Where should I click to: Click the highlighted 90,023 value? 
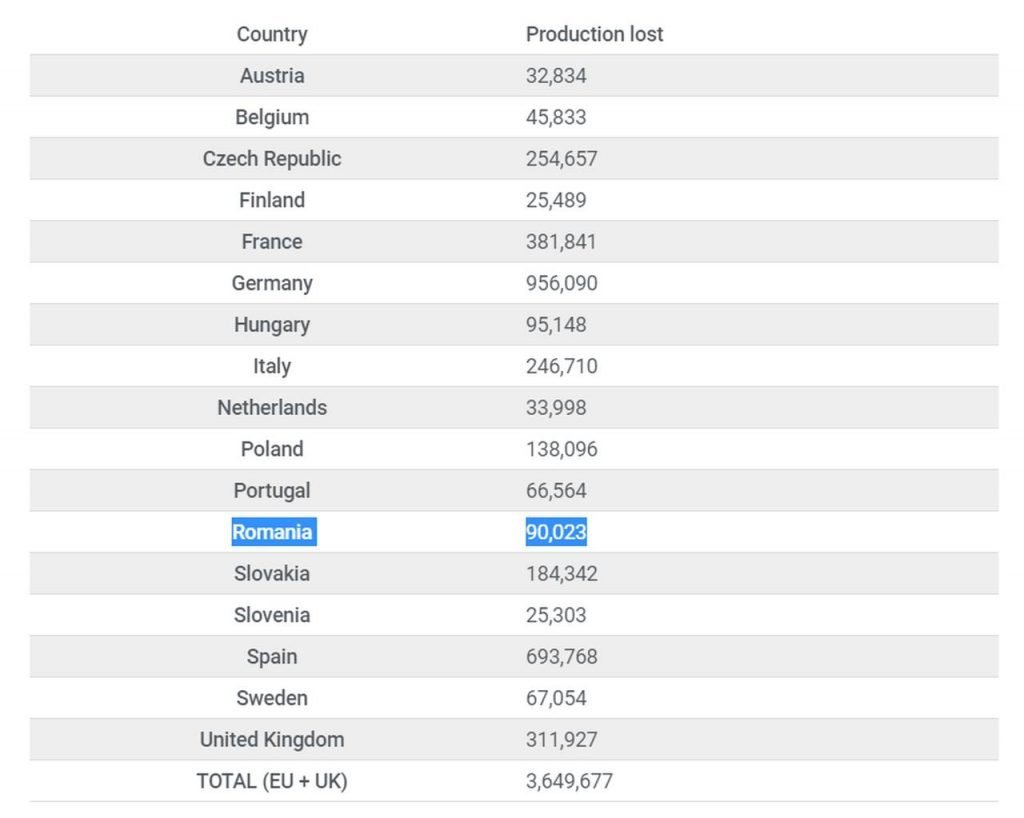(556, 532)
